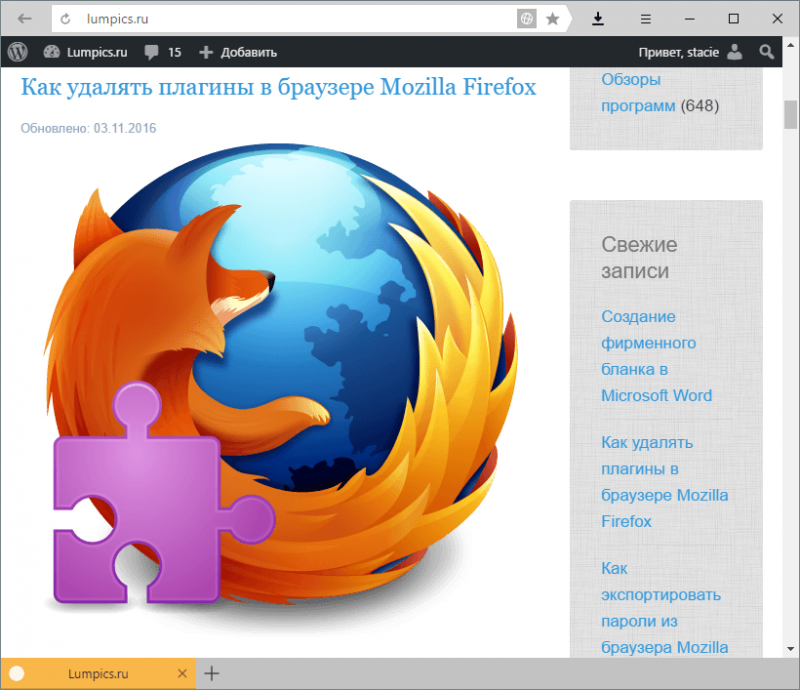
Task: Open the browser hamburger menu
Action: coord(645,19)
